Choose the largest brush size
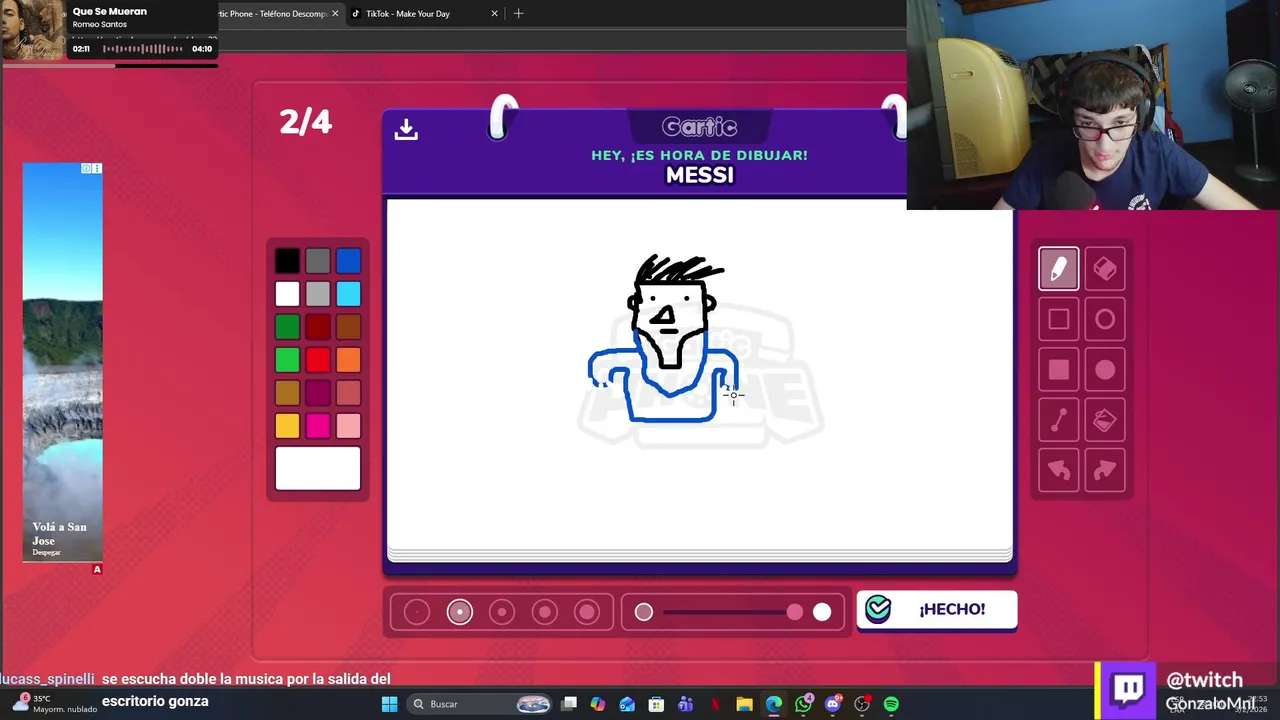The image size is (1280, 720). pos(587,612)
